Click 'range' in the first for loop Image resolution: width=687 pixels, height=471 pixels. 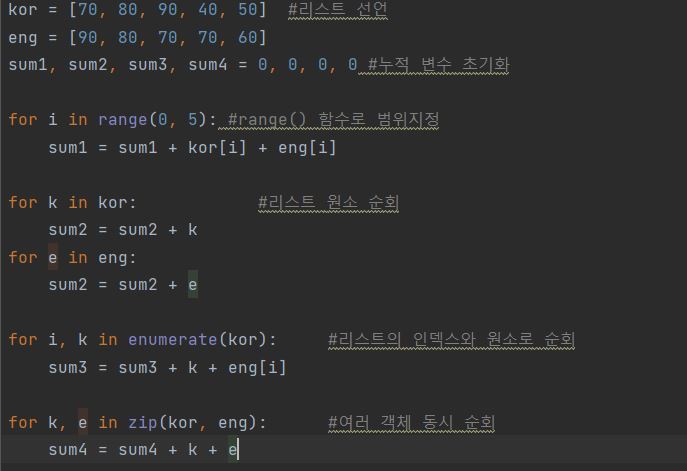[x=122, y=120]
